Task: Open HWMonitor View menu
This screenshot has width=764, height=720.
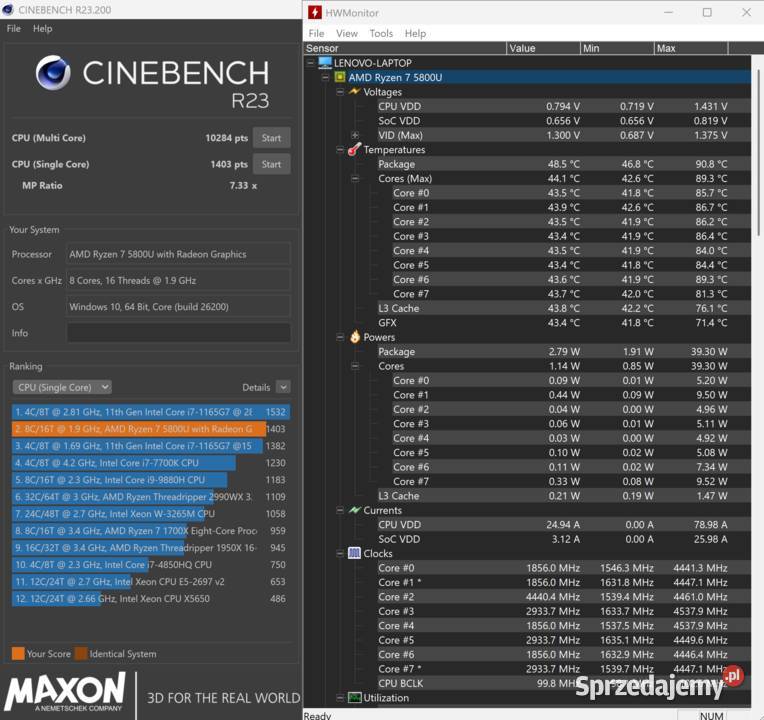Action: 346,33
